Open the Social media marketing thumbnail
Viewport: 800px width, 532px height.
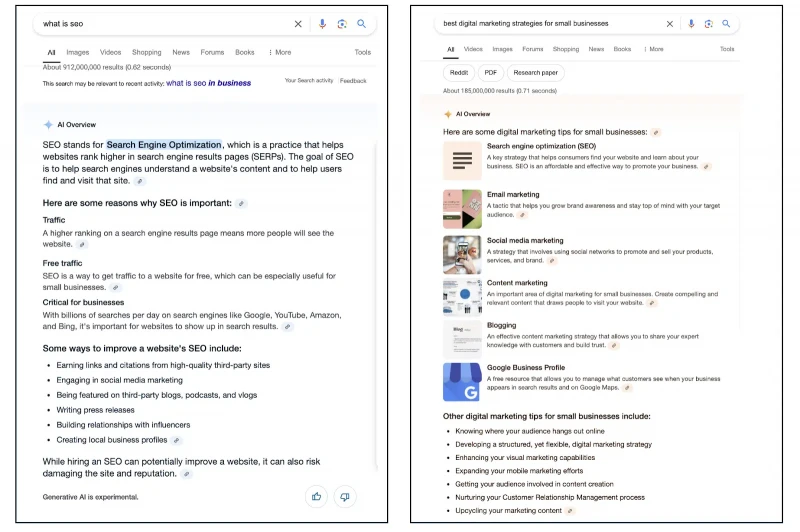(x=462, y=255)
